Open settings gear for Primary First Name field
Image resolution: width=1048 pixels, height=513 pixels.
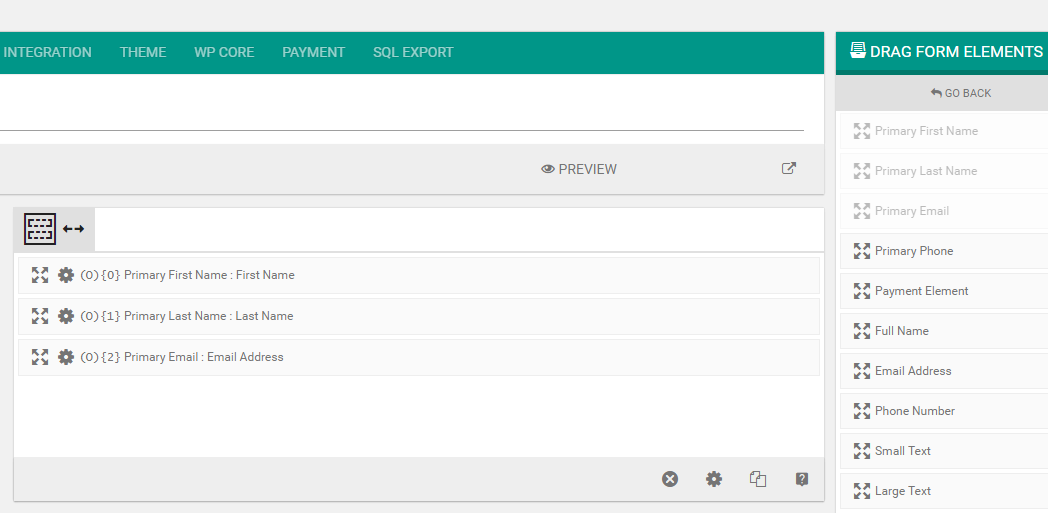click(x=66, y=275)
